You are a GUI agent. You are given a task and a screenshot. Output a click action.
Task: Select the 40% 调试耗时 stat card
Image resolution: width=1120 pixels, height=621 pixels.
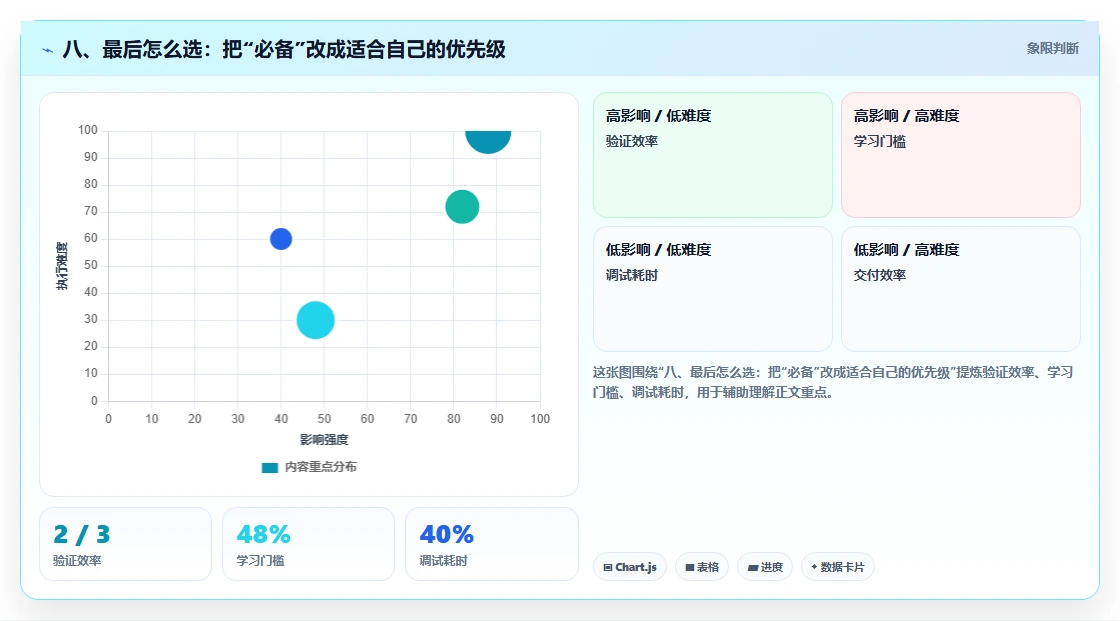[x=491, y=544]
